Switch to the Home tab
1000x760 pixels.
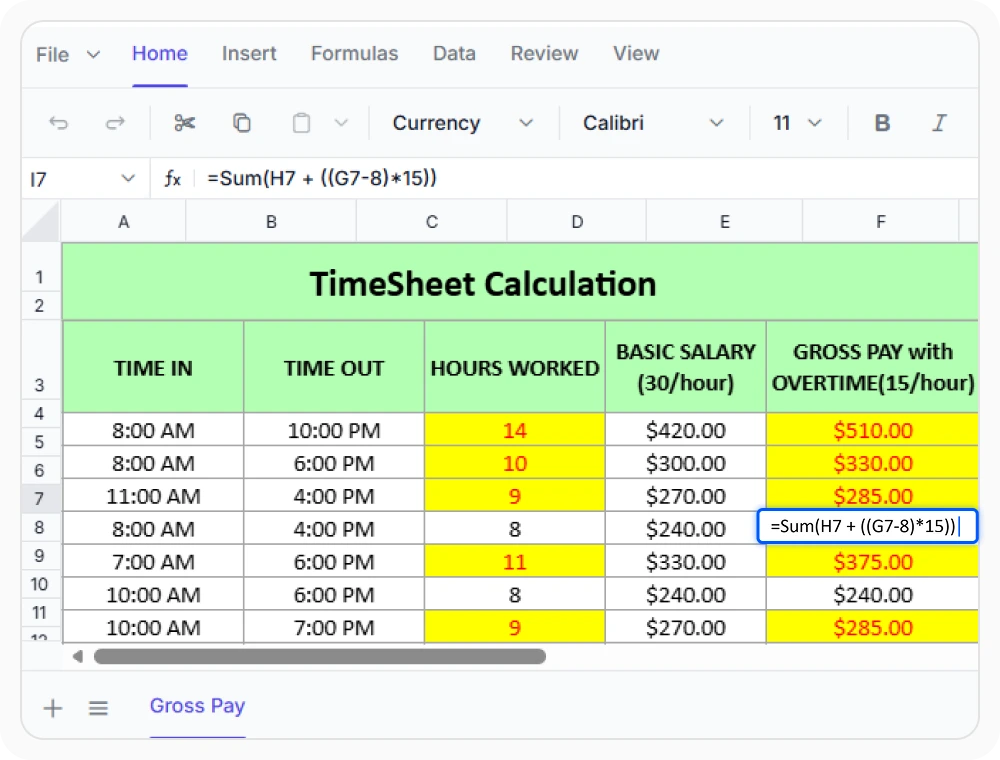tap(159, 54)
